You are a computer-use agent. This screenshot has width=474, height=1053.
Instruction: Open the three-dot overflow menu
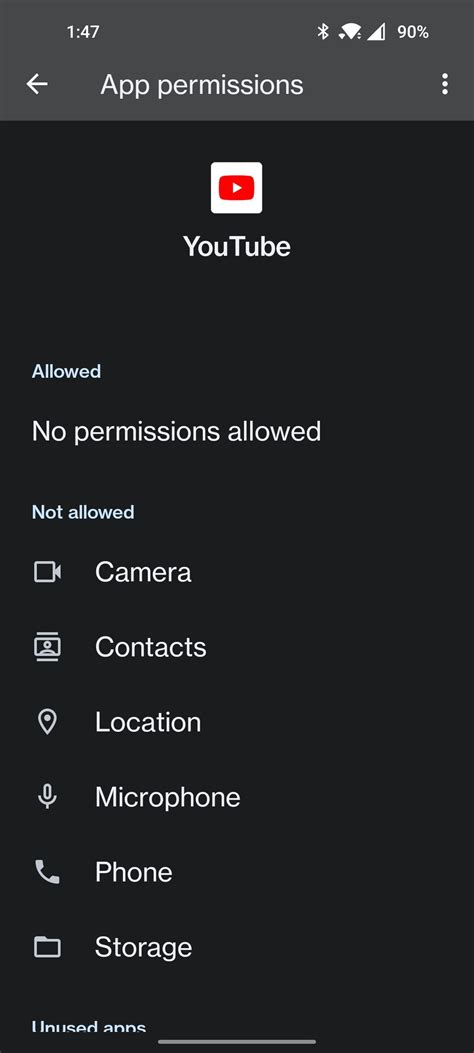444,85
